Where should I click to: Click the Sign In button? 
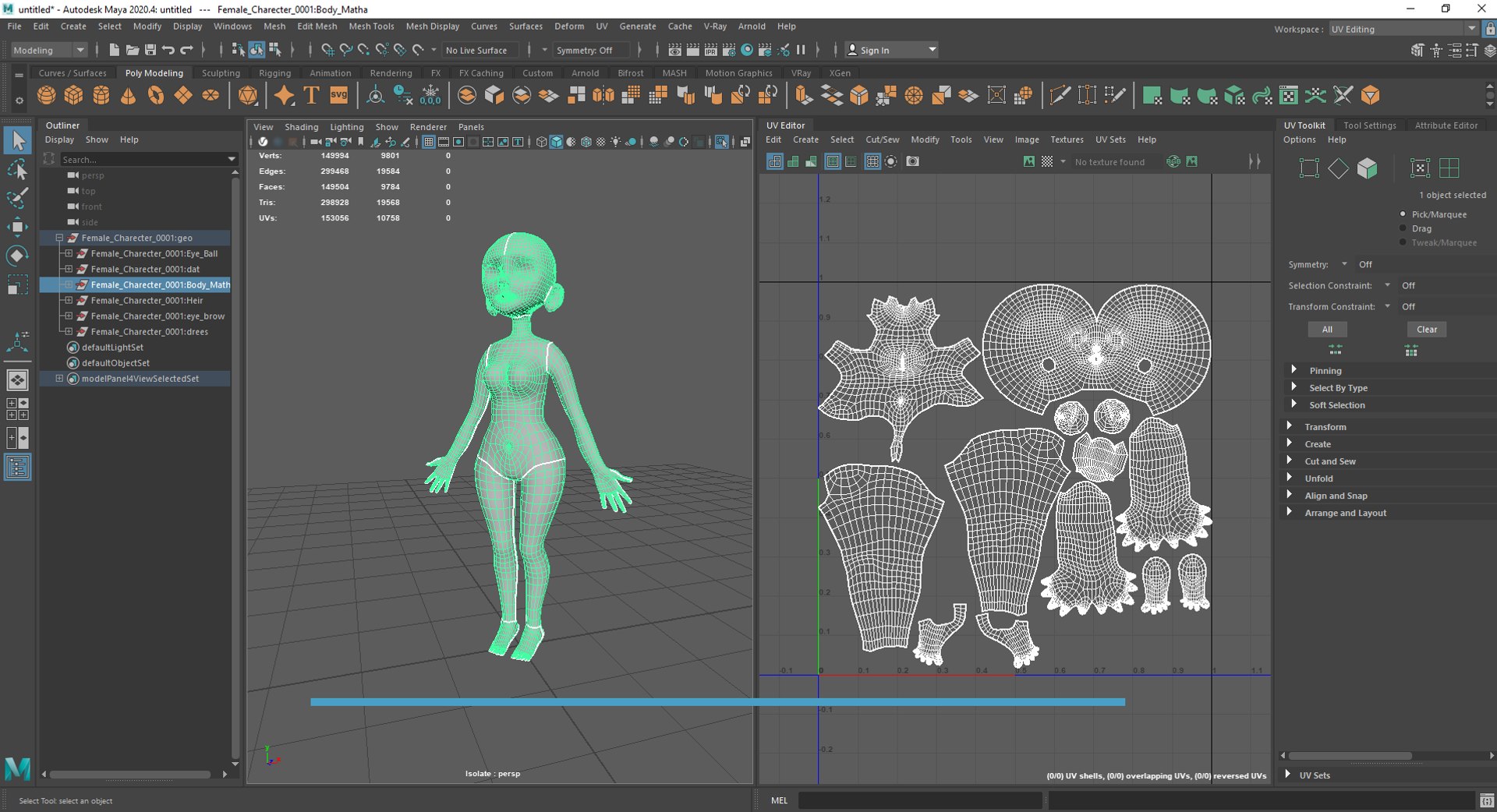coord(891,50)
